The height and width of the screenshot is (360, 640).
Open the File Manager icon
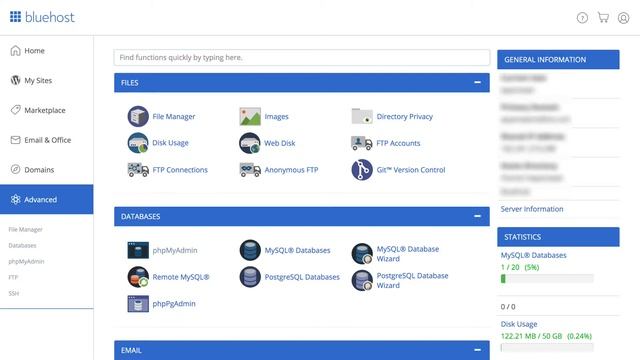coord(138,116)
